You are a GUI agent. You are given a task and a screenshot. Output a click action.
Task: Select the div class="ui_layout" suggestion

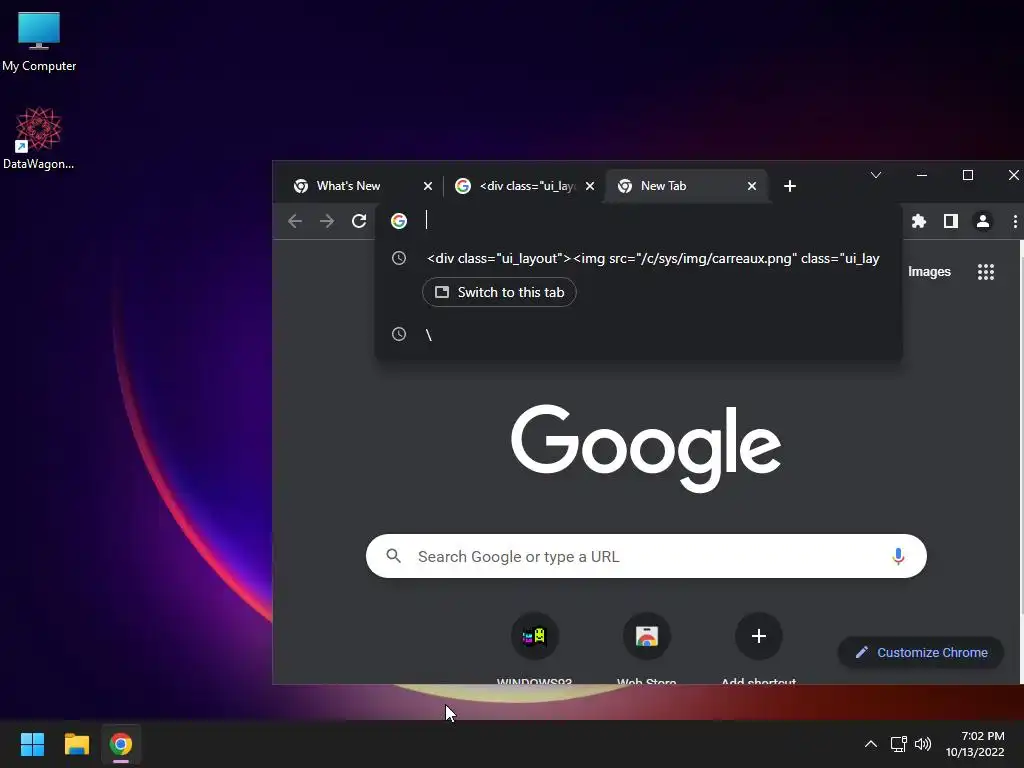tap(639, 259)
